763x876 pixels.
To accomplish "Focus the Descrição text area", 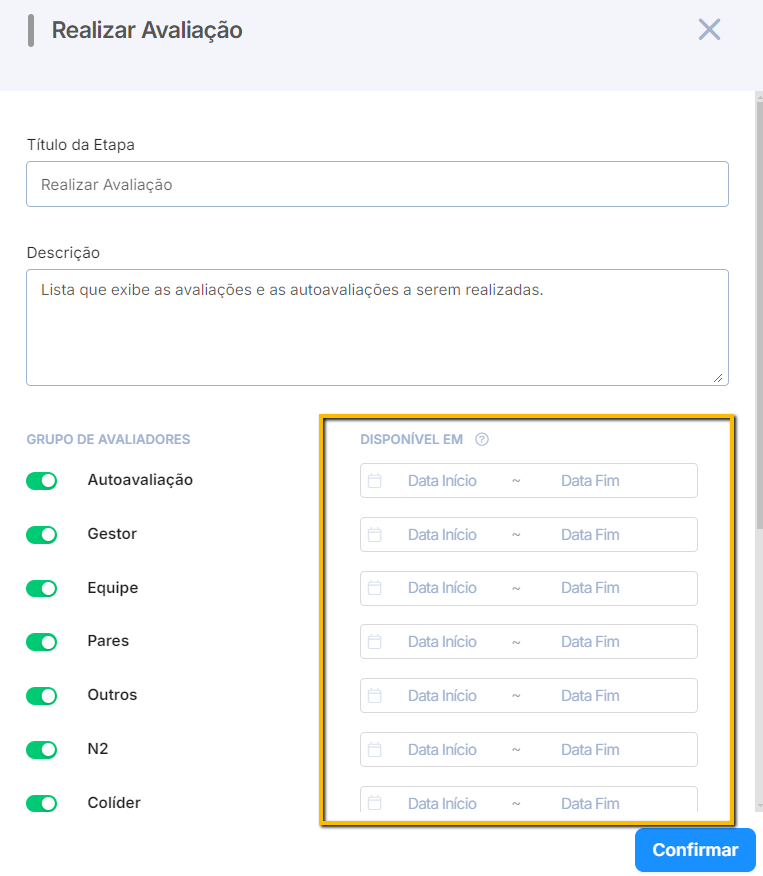I will 377,327.
